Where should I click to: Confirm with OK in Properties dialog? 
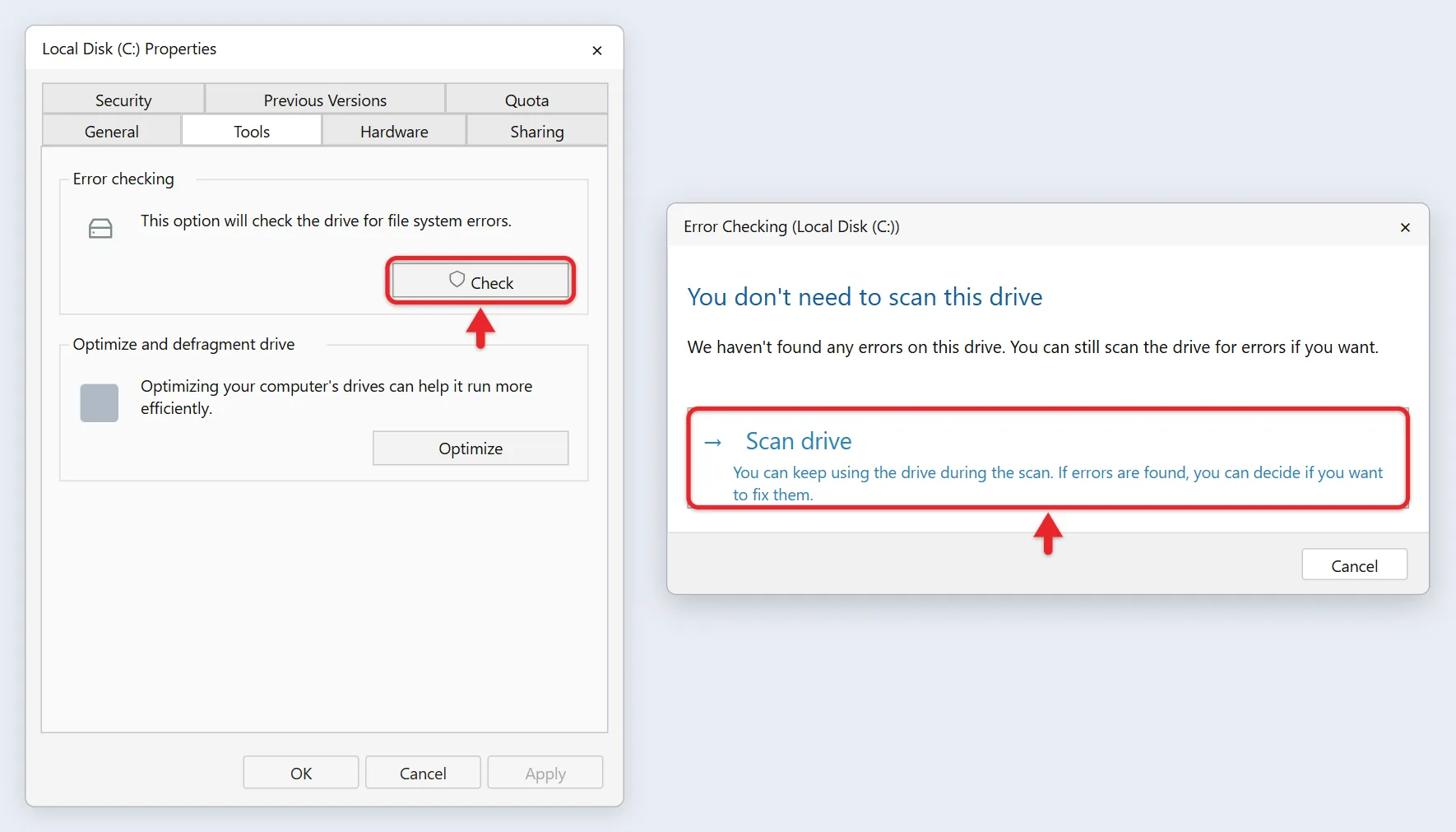point(301,773)
